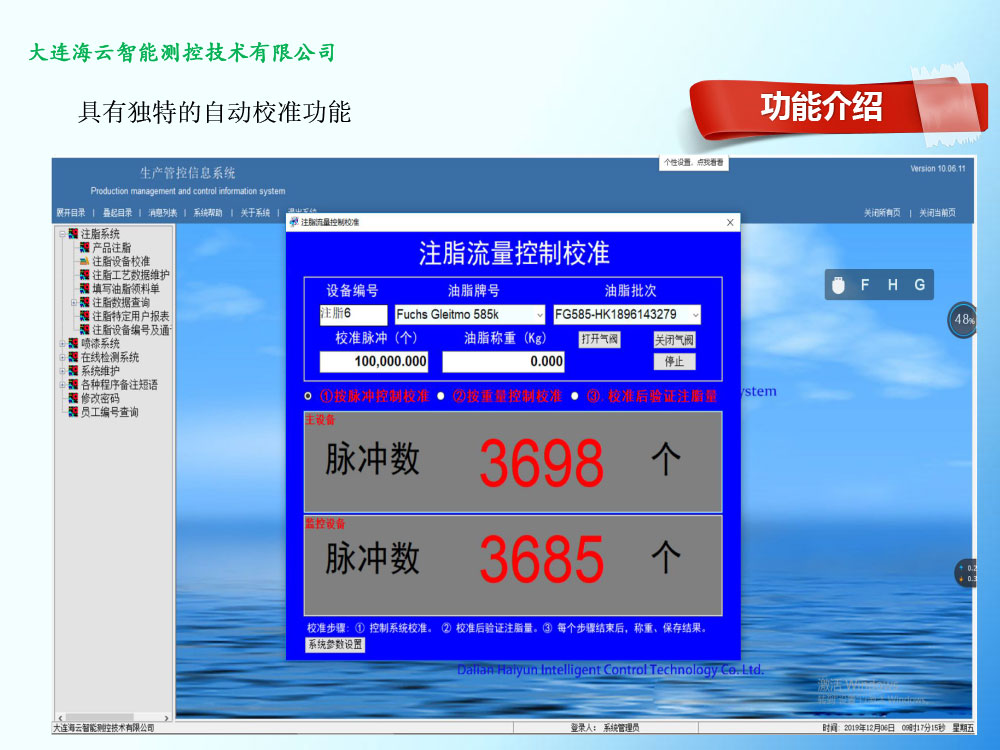Open the 系统帮助 menu item
Screen dimensions: 1000x750
coord(208,213)
